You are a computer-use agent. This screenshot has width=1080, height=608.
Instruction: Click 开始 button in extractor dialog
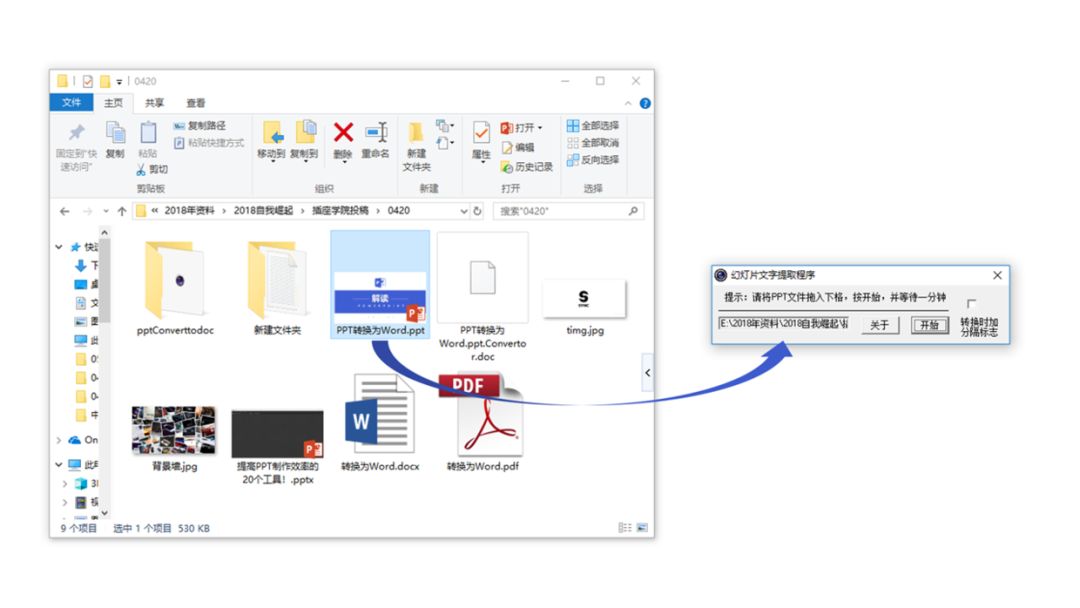930,325
